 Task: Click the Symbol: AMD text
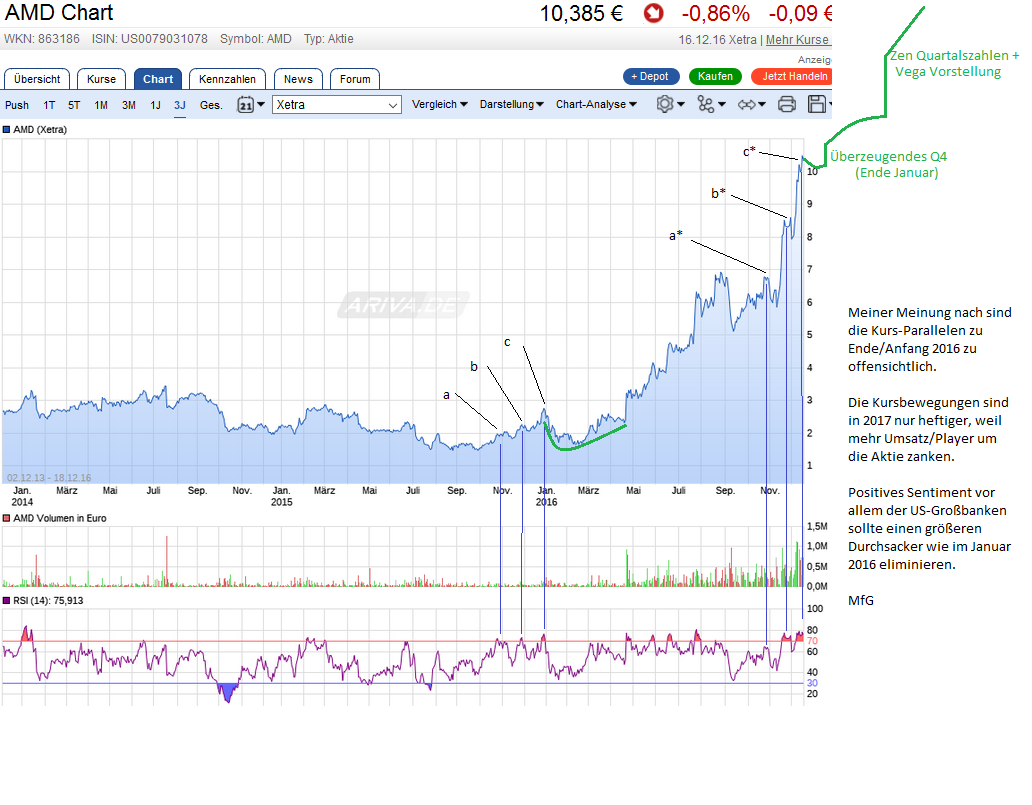click(x=255, y=39)
